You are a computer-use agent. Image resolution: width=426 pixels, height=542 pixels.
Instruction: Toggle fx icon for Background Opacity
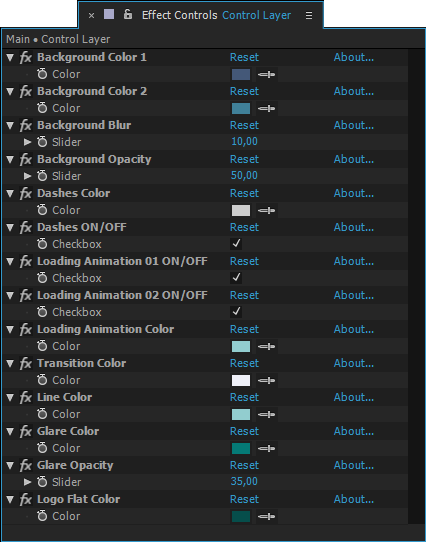click(26, 159)
